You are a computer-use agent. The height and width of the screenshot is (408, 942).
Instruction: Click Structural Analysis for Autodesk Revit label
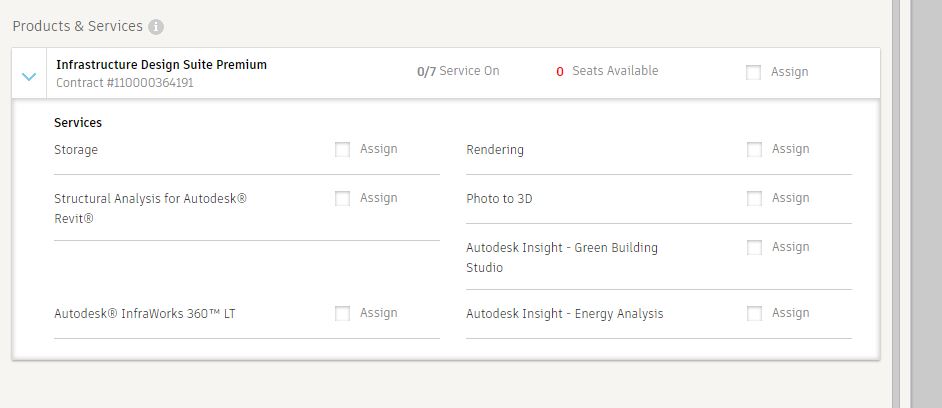click(150, 209)
